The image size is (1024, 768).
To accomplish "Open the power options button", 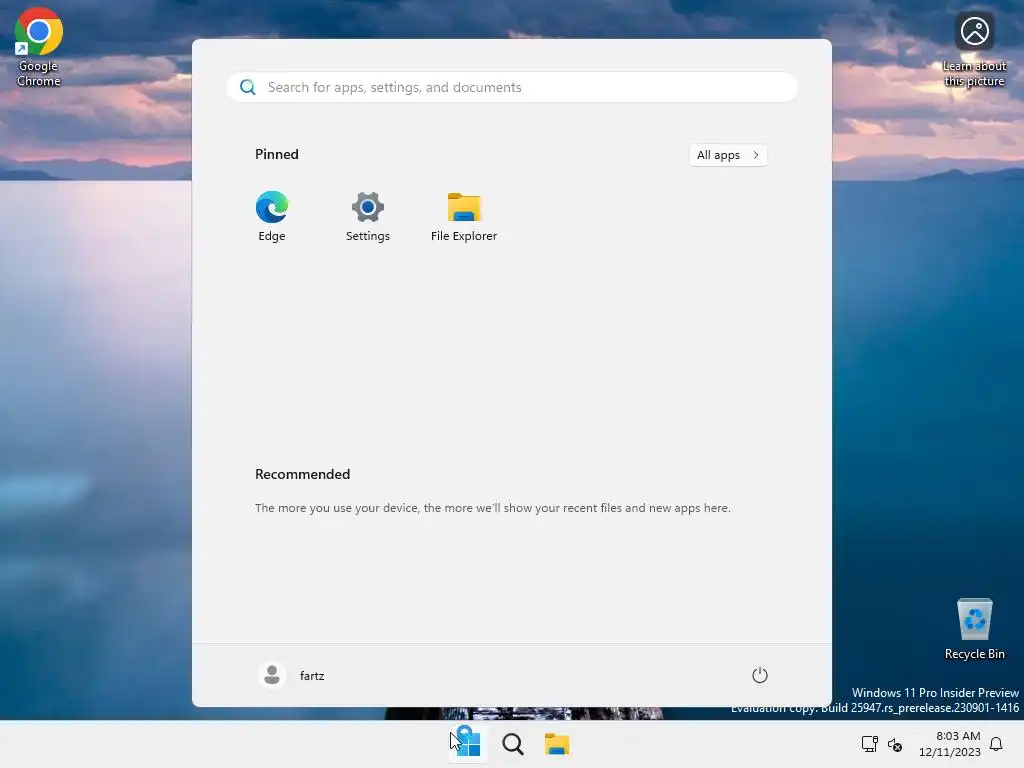I will [760, 675].
